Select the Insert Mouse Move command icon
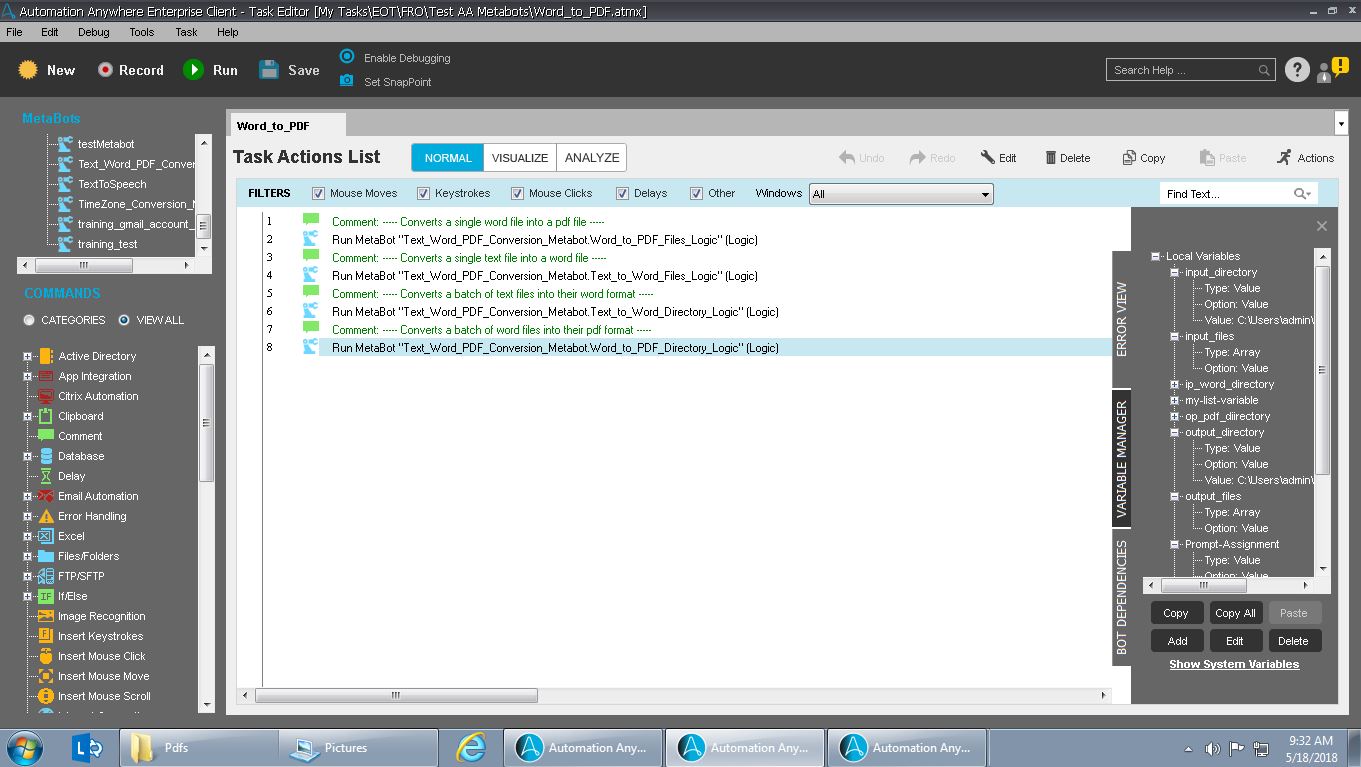Screen dimensions: 1361x767 coord(46,676)
